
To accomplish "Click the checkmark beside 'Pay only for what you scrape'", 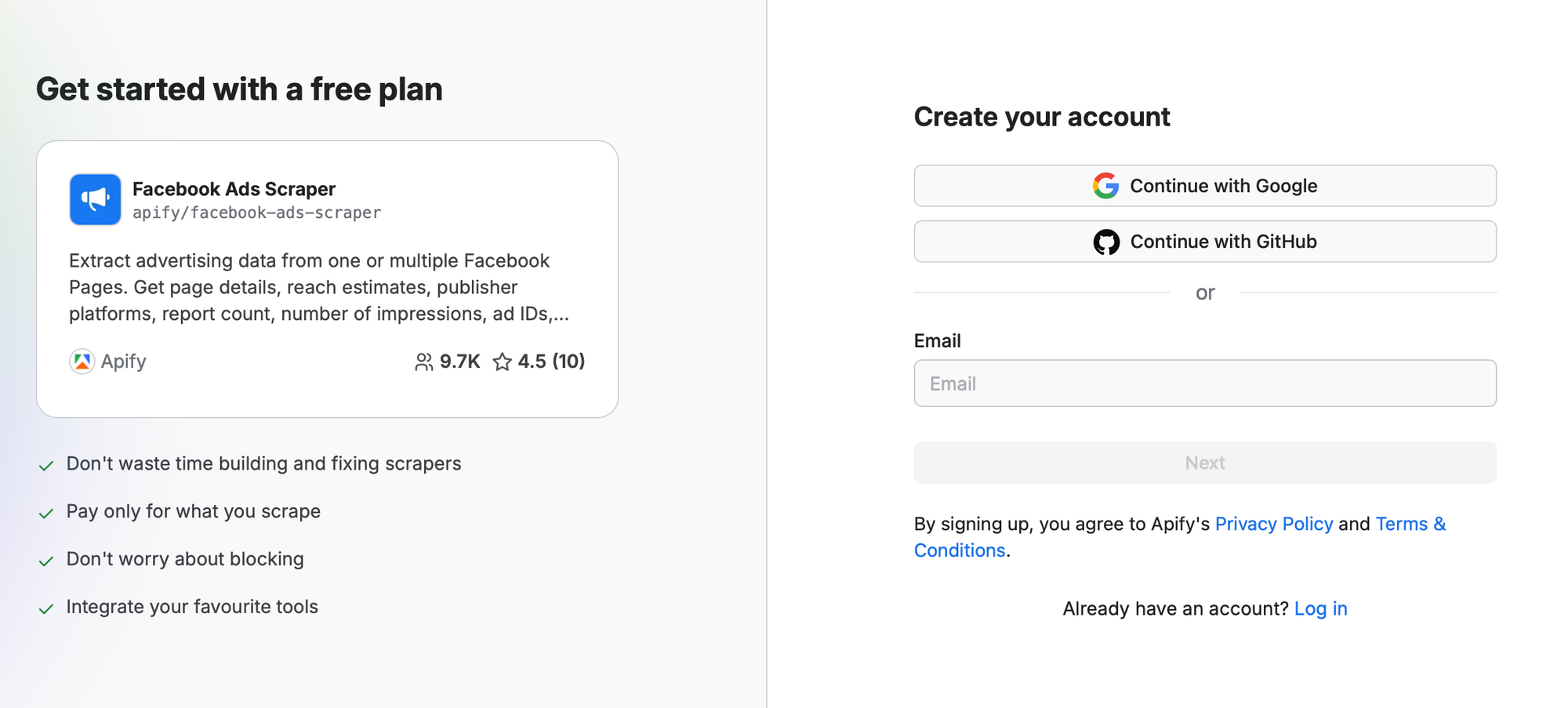I will (46, 513).
